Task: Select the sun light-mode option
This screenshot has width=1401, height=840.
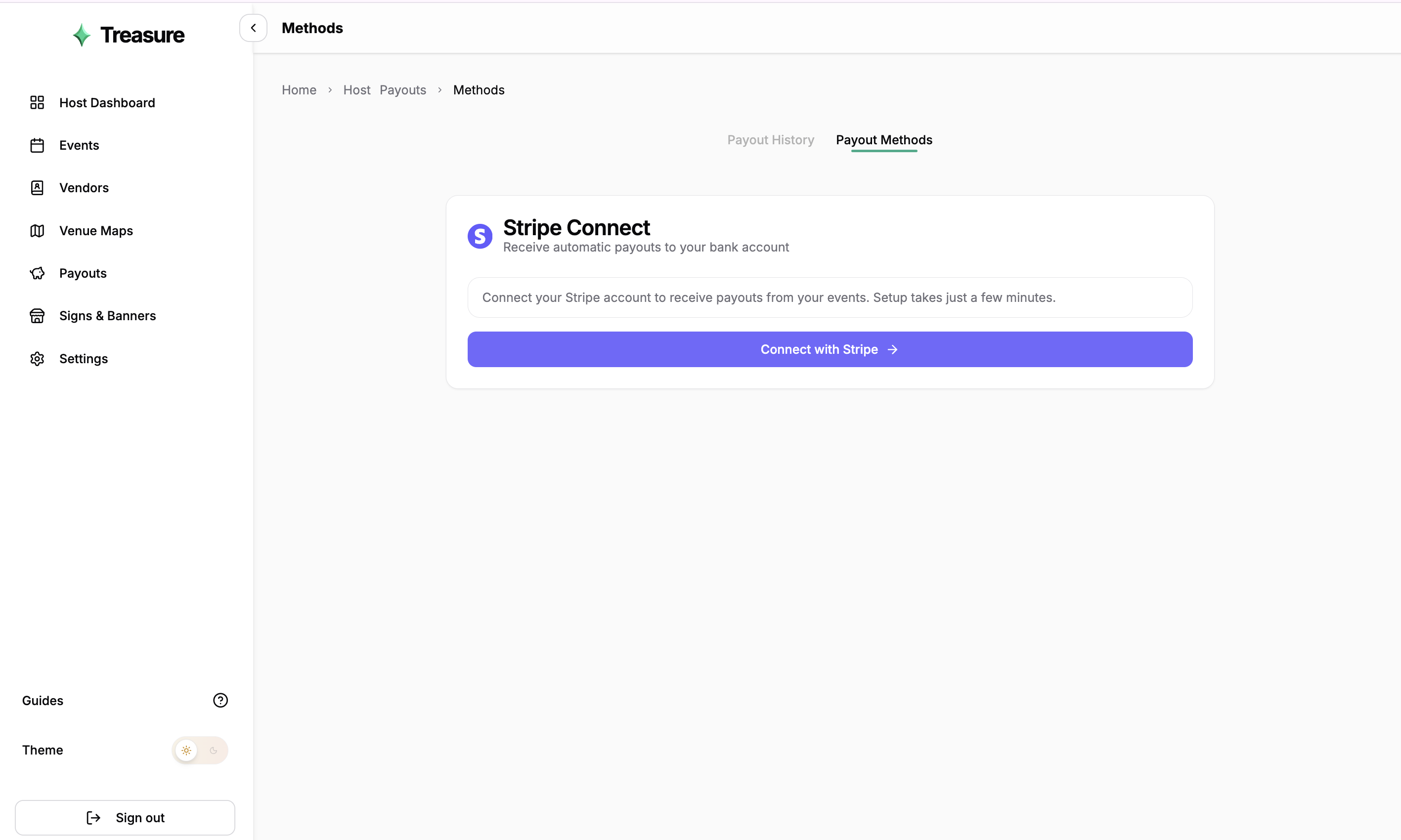Action: [186, 751]
